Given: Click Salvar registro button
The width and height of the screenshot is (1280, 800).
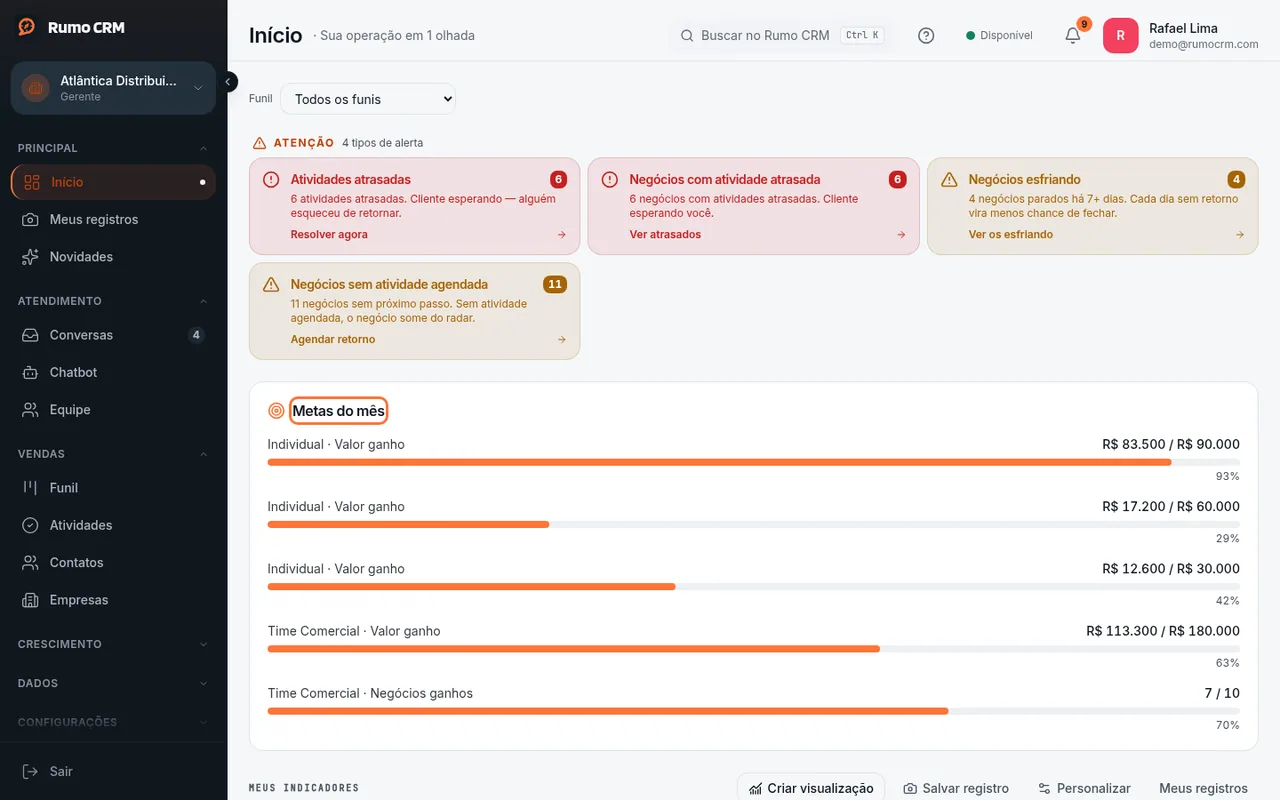Looking at the screenshot, I should coord(956,788).
